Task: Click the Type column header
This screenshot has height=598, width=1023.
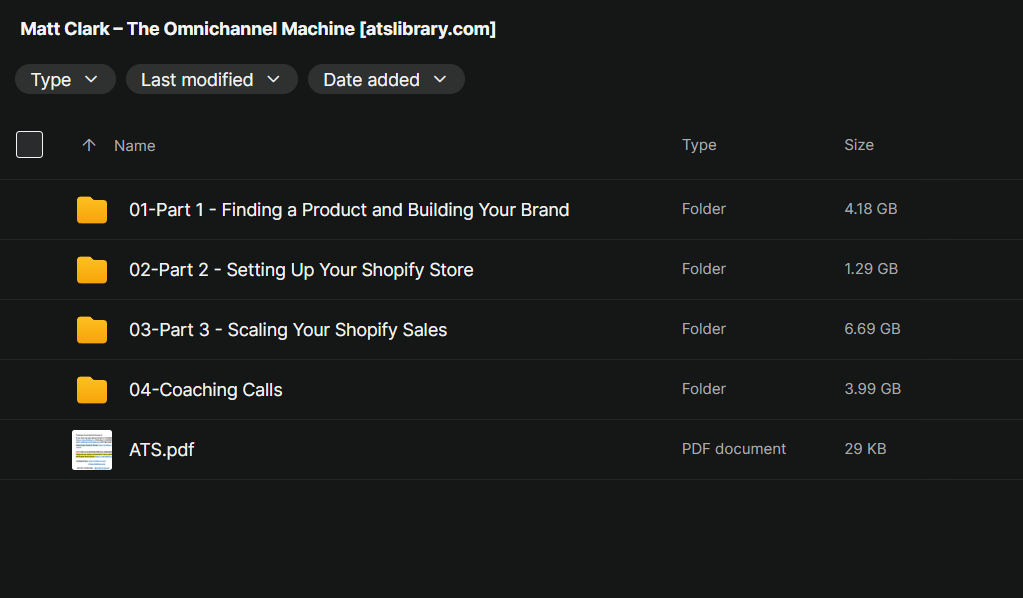Action: (699, 145)
